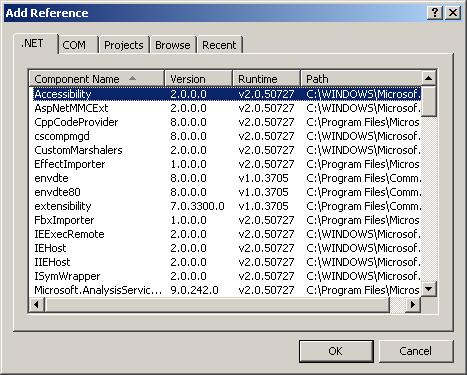Select the Browse tab
This screenshot has height=375, width=467.
point(173,45)
